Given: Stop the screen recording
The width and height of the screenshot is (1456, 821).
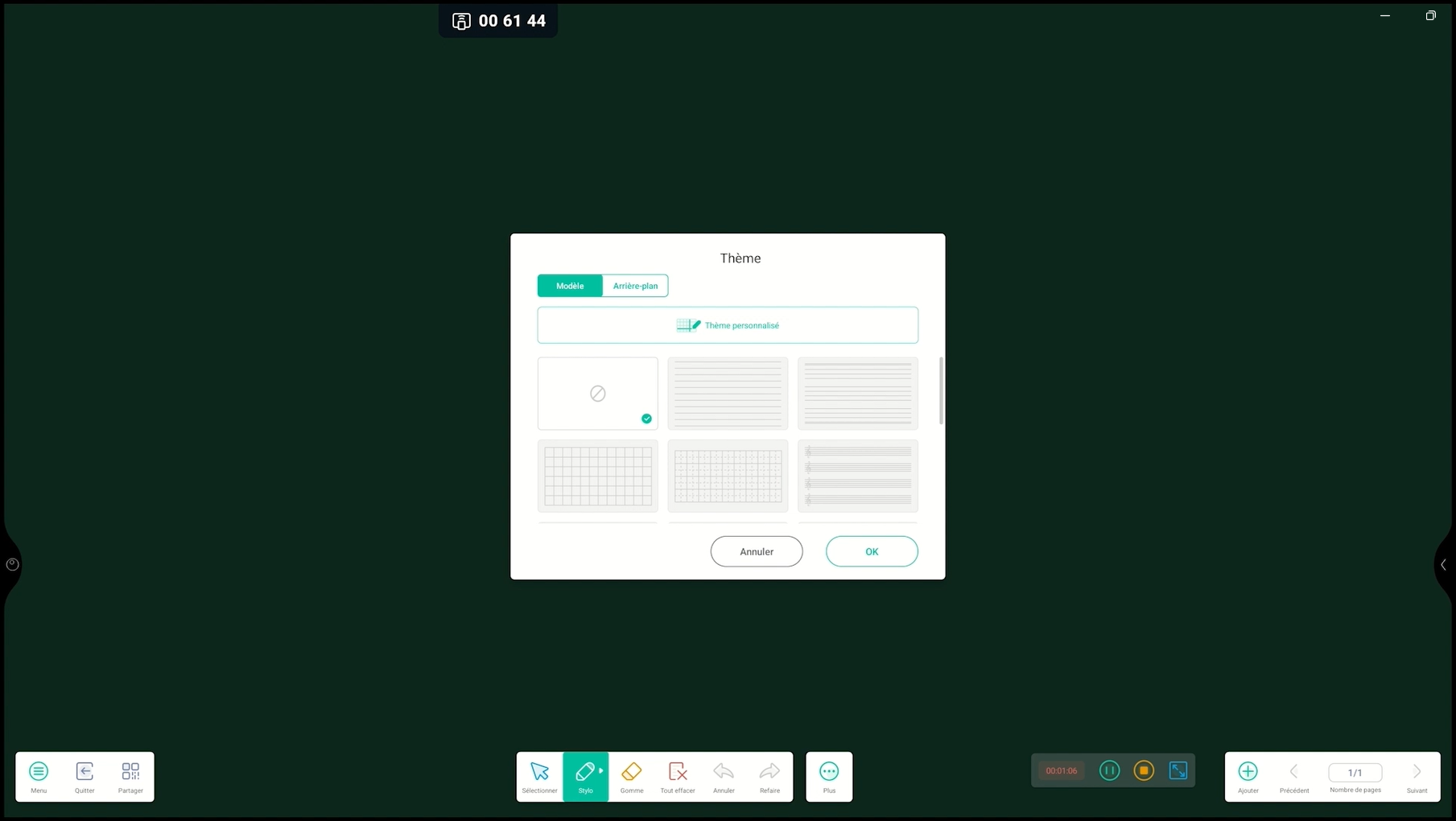Looking at the screenshot, I should 1144,770.
